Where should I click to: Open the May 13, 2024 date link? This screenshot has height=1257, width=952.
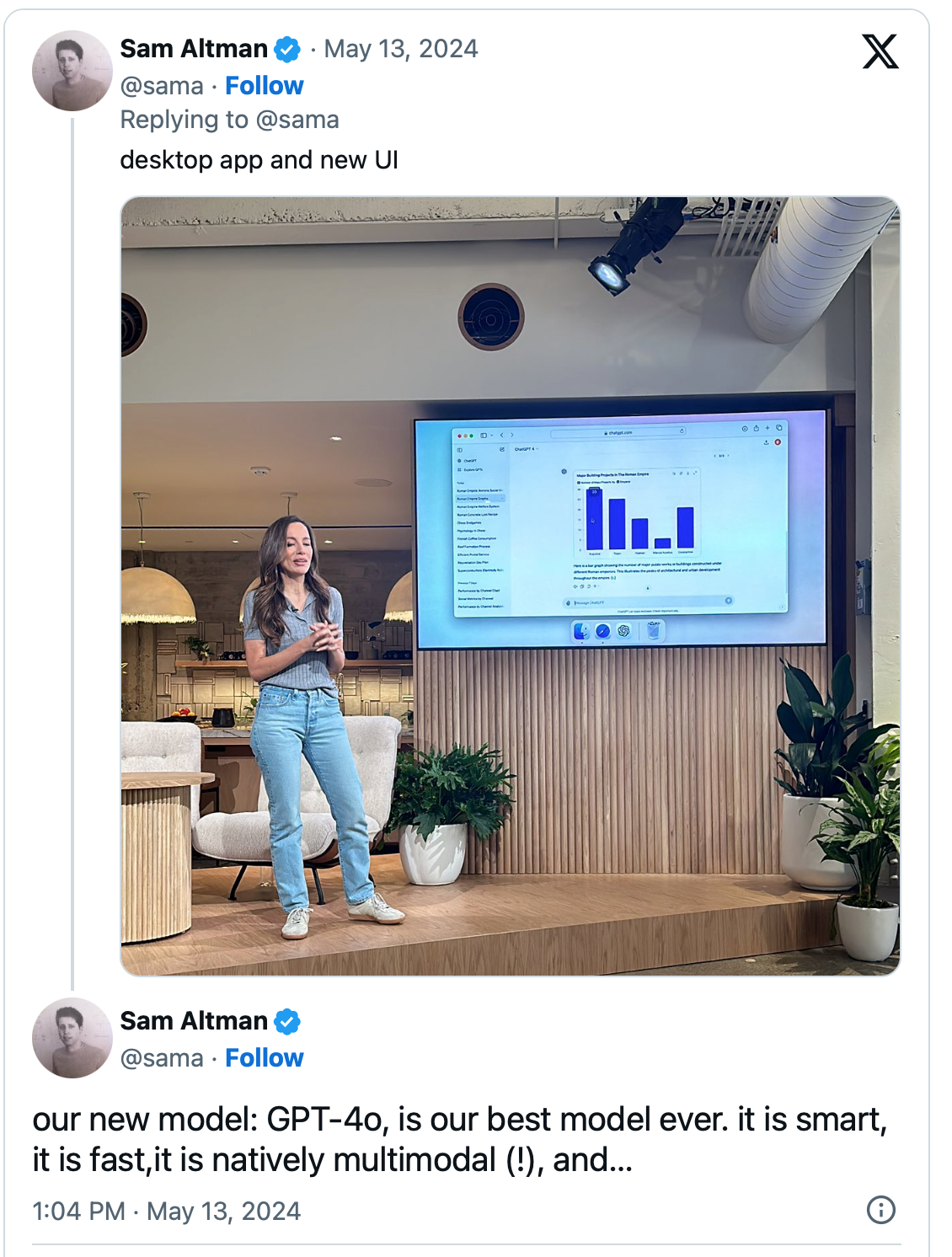pos(401,49)
